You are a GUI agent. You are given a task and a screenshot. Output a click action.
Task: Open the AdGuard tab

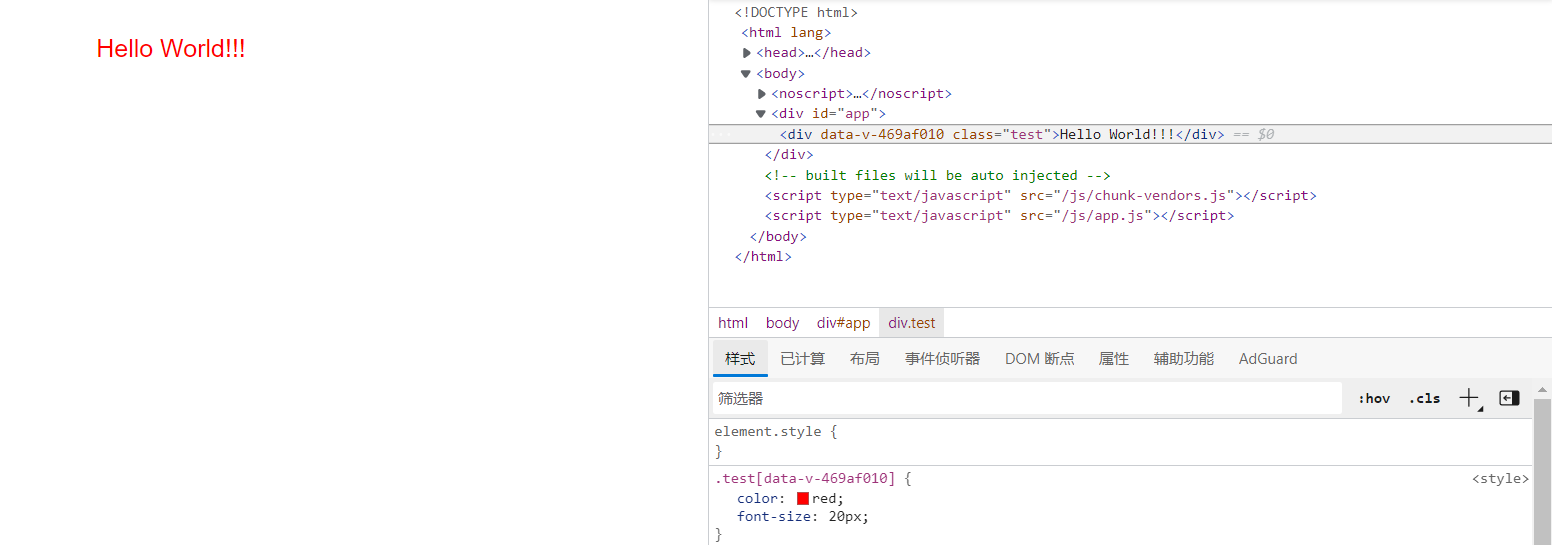pos(1268,358)
